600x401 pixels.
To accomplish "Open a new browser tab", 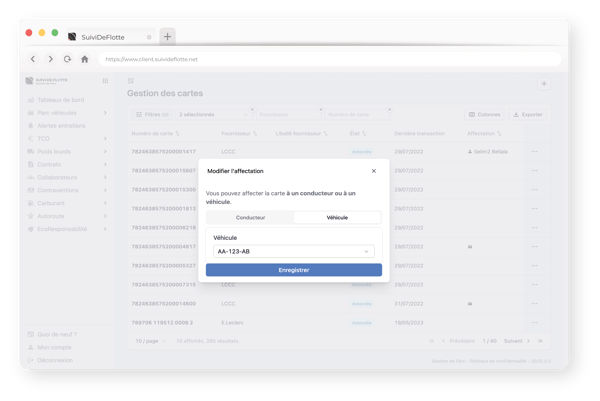I will point(167,36).
